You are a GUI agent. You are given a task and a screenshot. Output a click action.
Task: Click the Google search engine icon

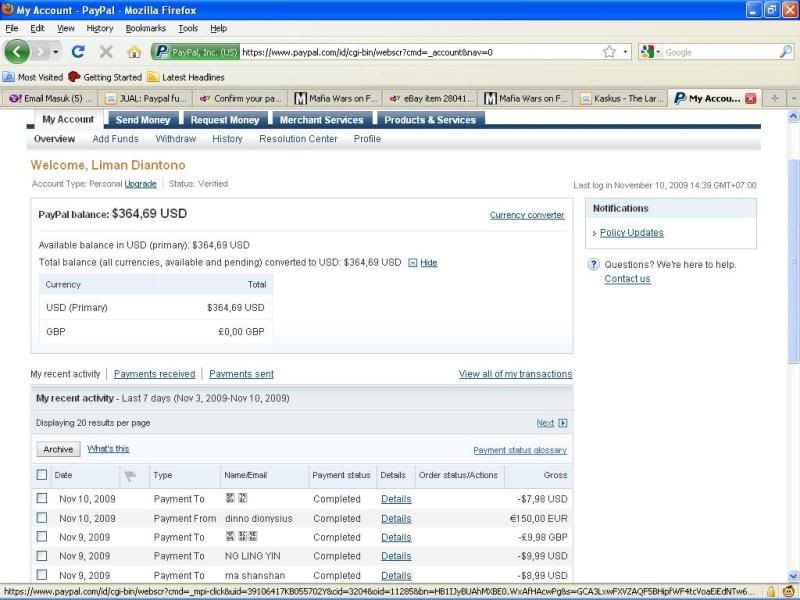click(x=647, y=52)
